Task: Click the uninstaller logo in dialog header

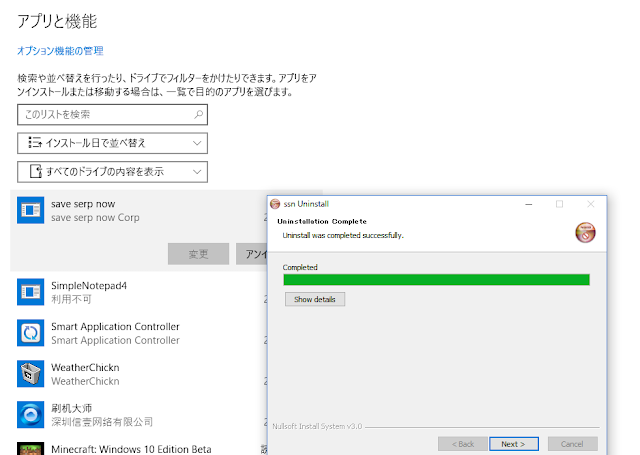Action: coord(585,233)
